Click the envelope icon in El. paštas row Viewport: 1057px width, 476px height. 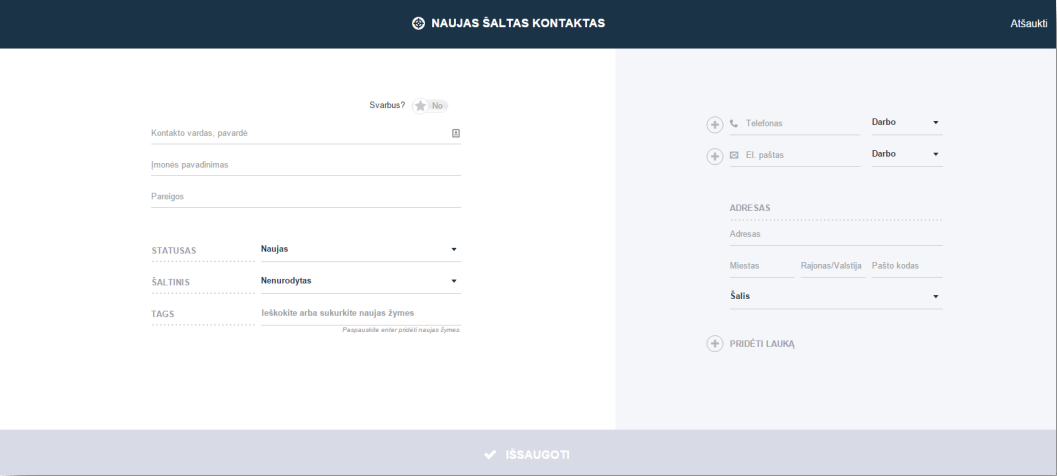point(734,155)
